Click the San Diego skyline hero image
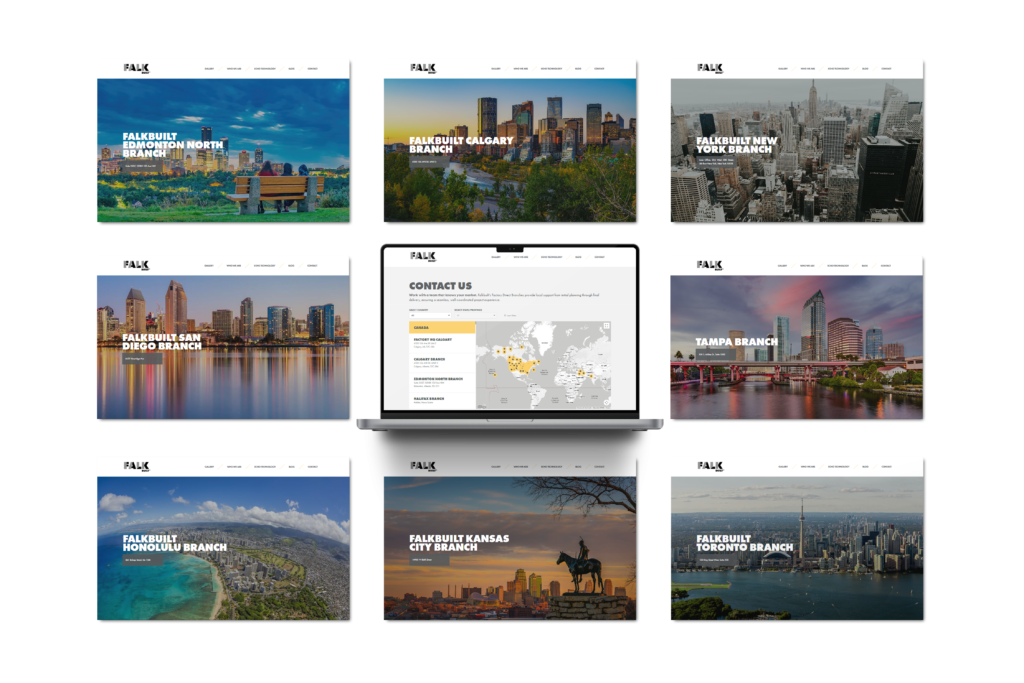 (223, 347)
